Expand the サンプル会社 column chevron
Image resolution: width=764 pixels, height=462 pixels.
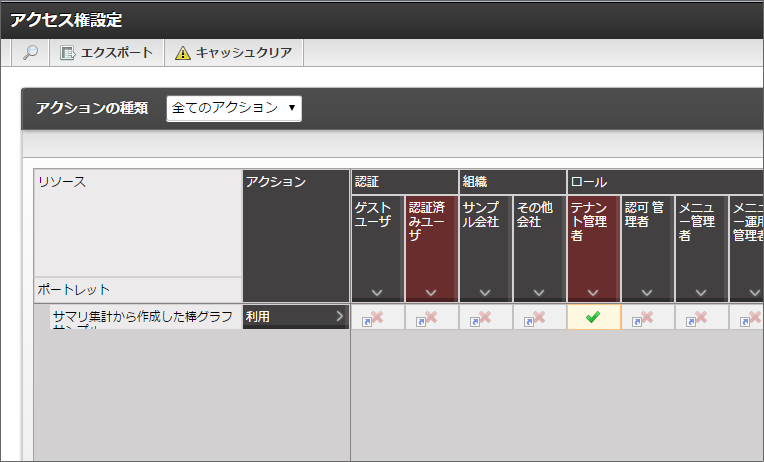[485, 292]
